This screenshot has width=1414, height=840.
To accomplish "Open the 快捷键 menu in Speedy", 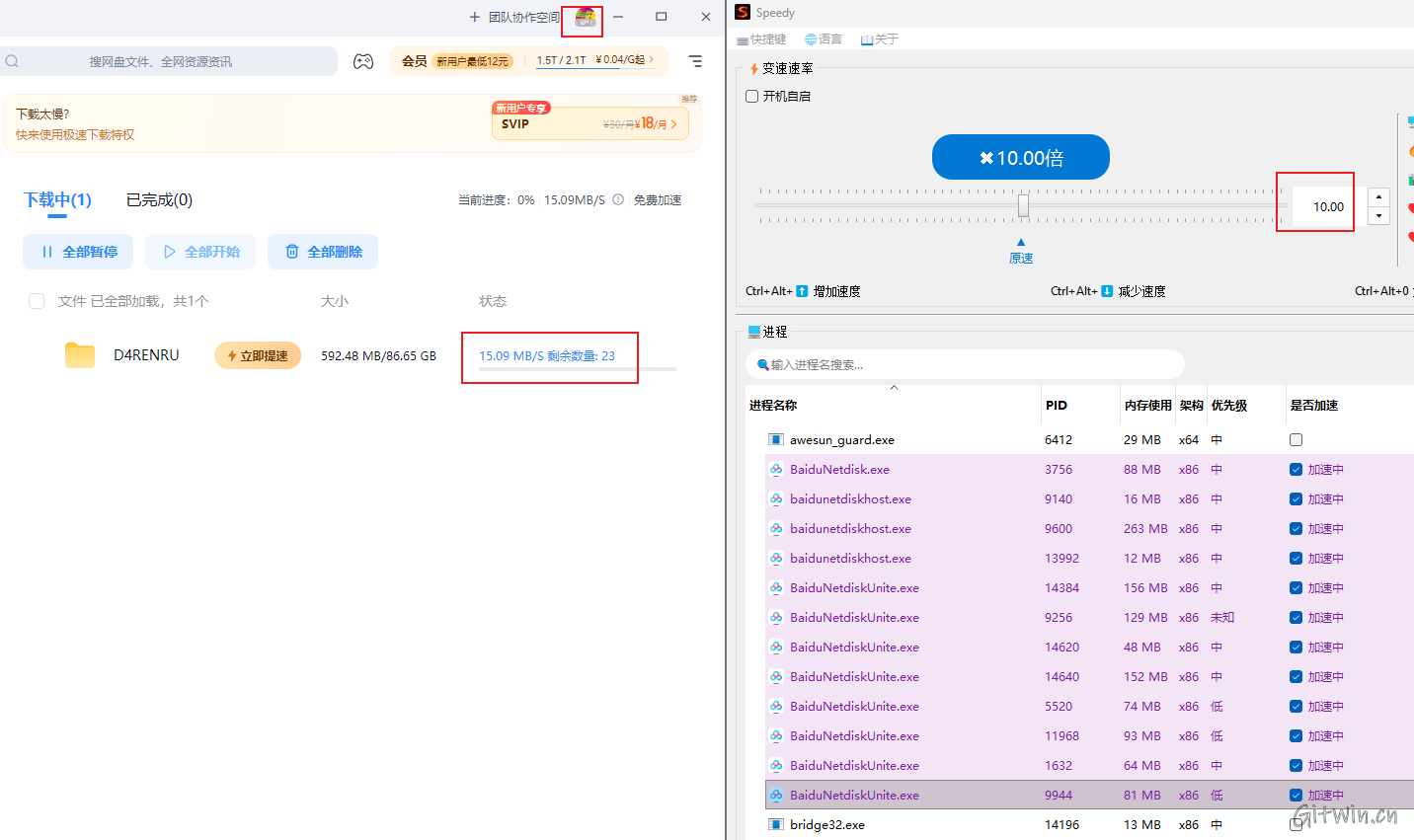I will 761,39.
